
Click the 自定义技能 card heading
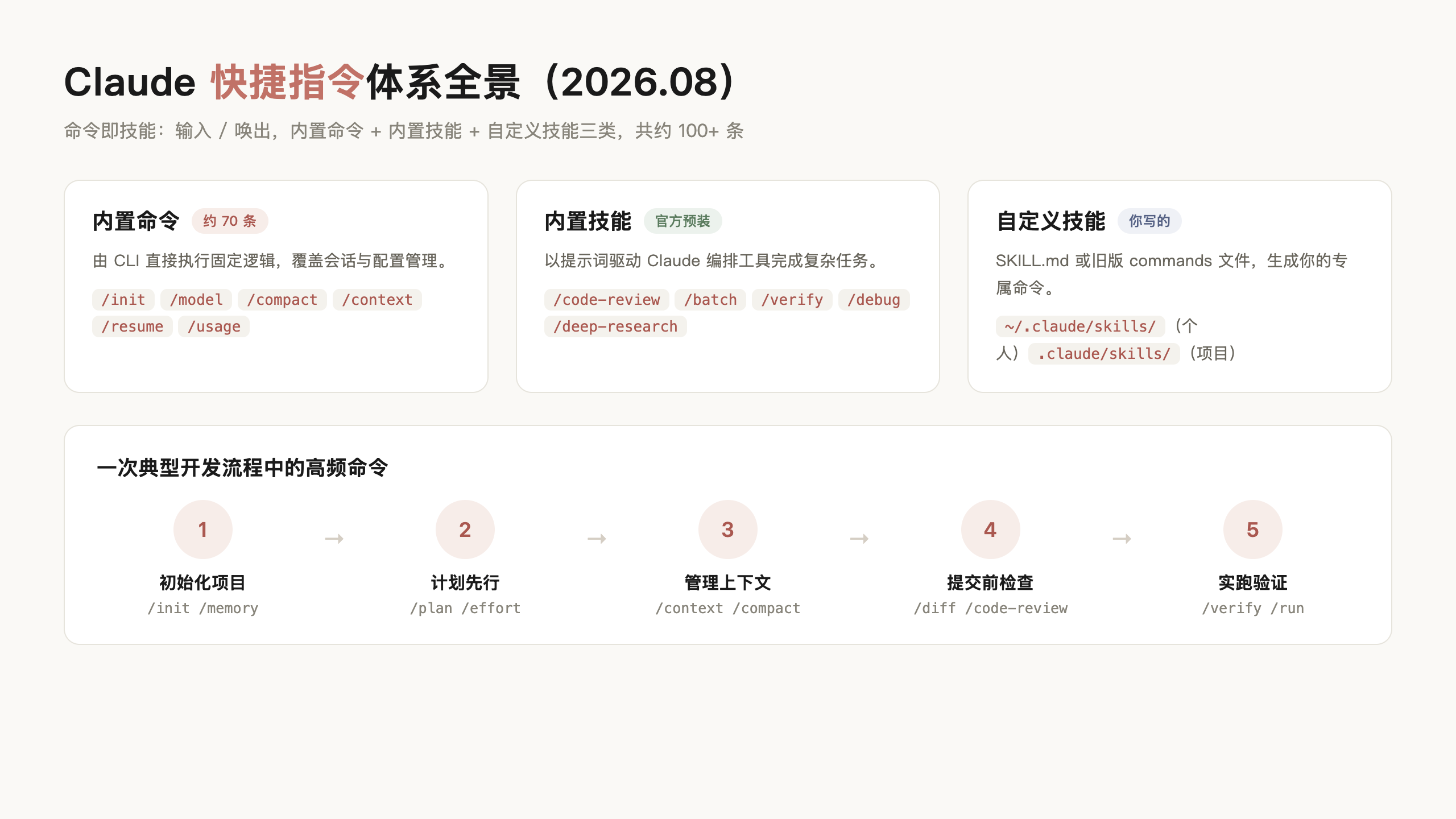tap(1051, 221)
